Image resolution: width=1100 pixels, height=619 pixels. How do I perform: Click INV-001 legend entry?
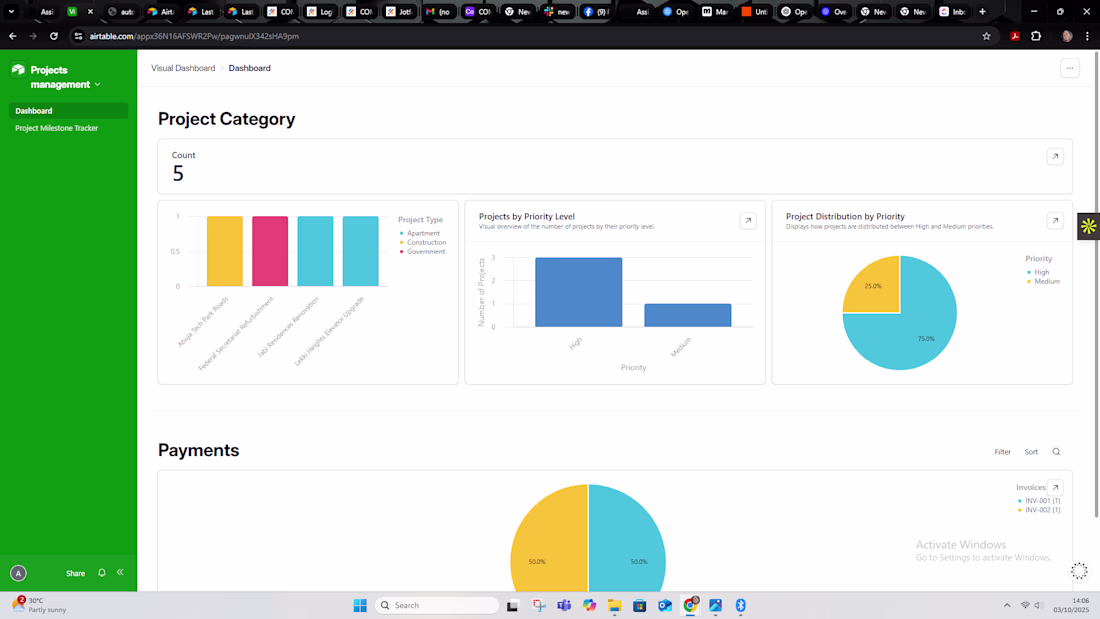point(1039,501)
